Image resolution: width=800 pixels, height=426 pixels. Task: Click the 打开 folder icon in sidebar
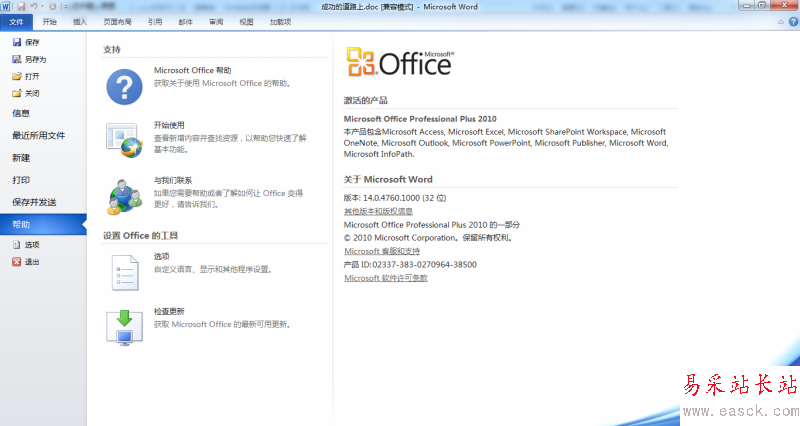(x=17, y=77)
